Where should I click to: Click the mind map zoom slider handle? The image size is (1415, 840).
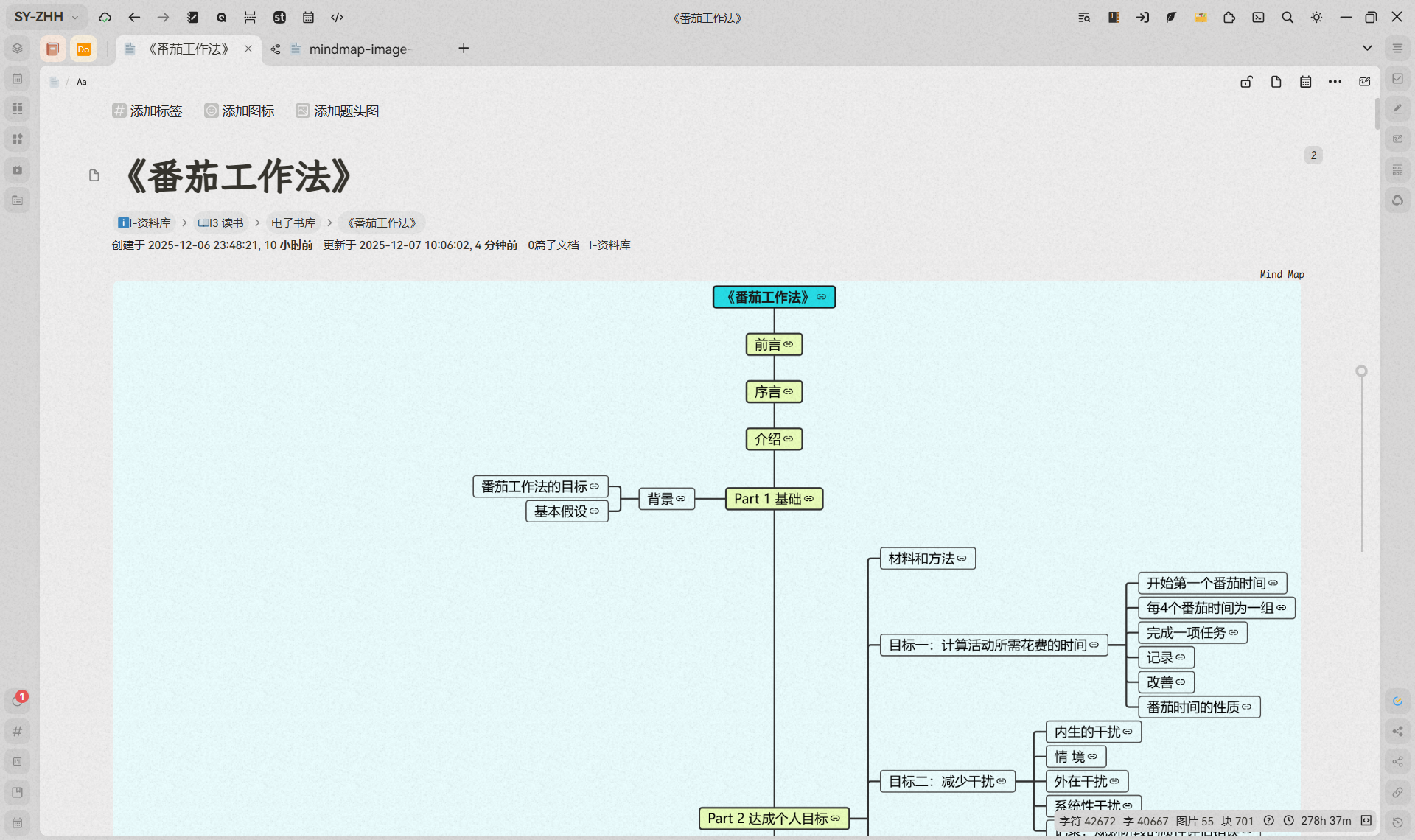coord(1361,371)
